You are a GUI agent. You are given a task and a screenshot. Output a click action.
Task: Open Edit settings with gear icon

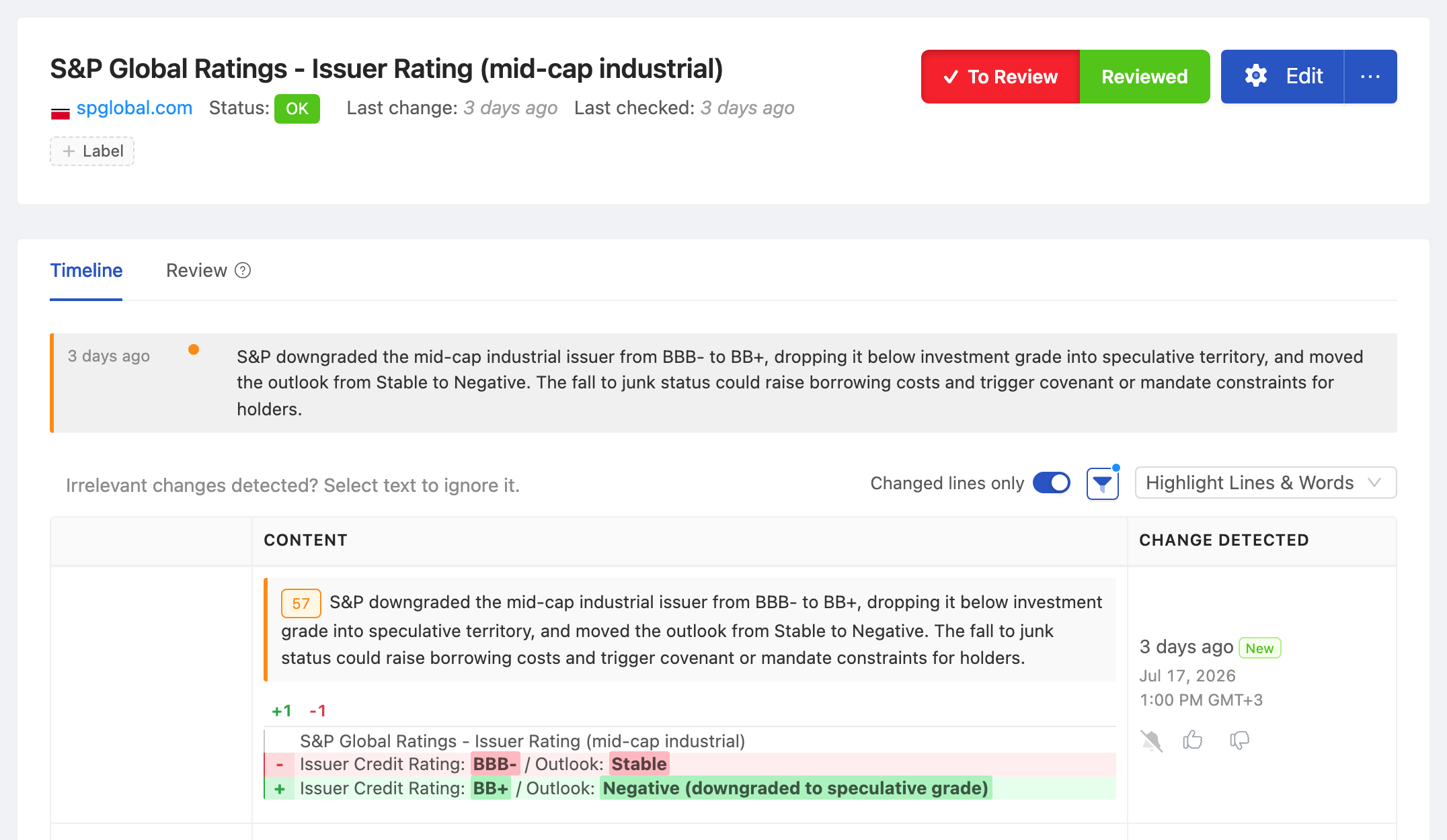[1282, 77]
